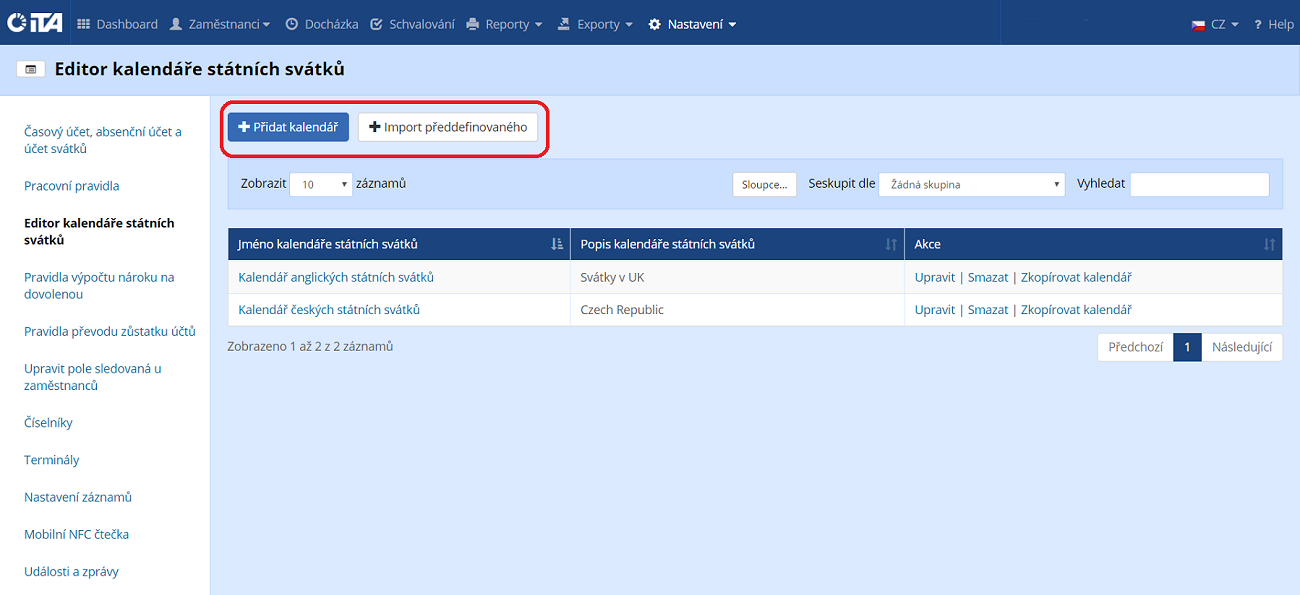
Task: Expand the Seskupit dle group selector
Action: click(971, 184)
